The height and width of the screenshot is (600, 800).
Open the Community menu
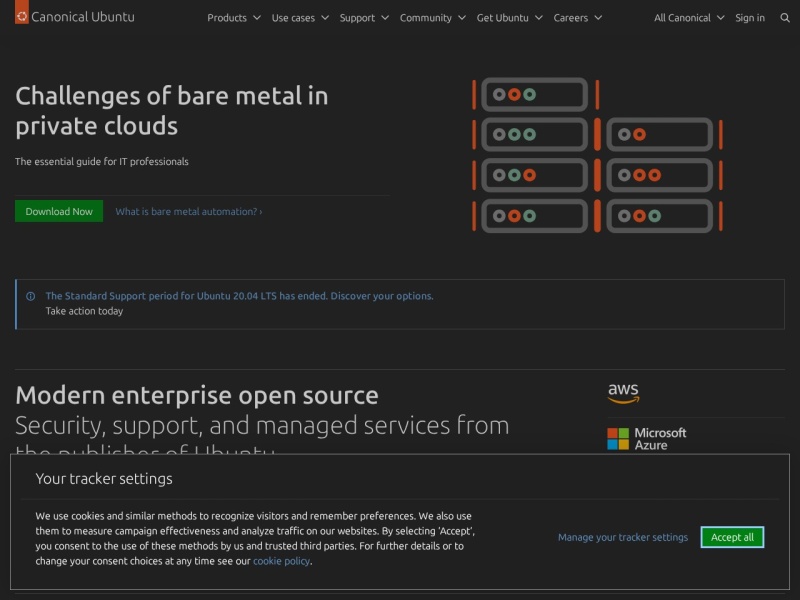click(x=433, y=18)
